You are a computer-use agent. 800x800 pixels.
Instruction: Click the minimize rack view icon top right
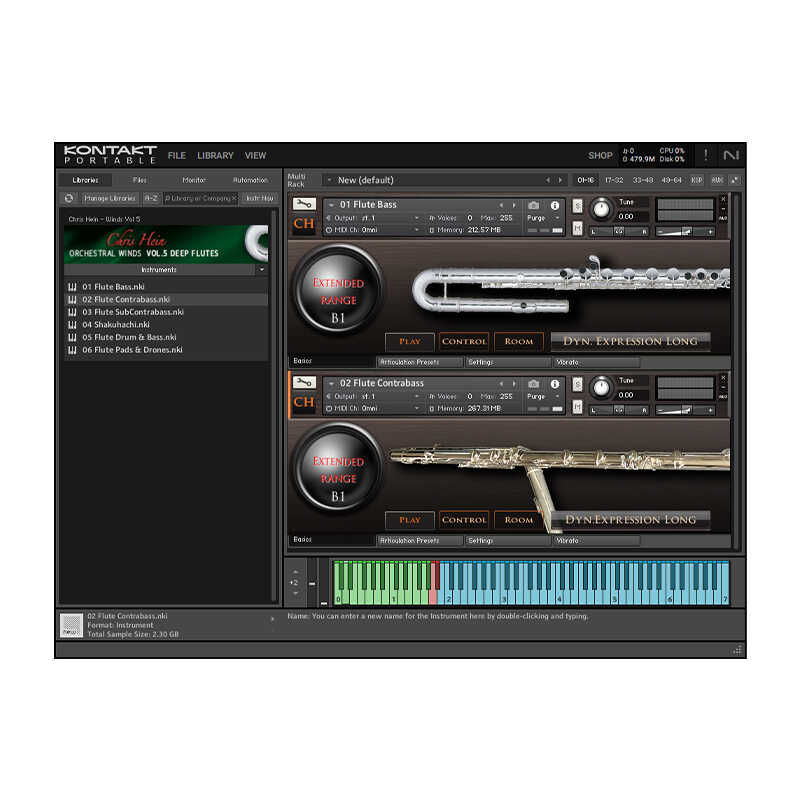(x=735, y=180)
